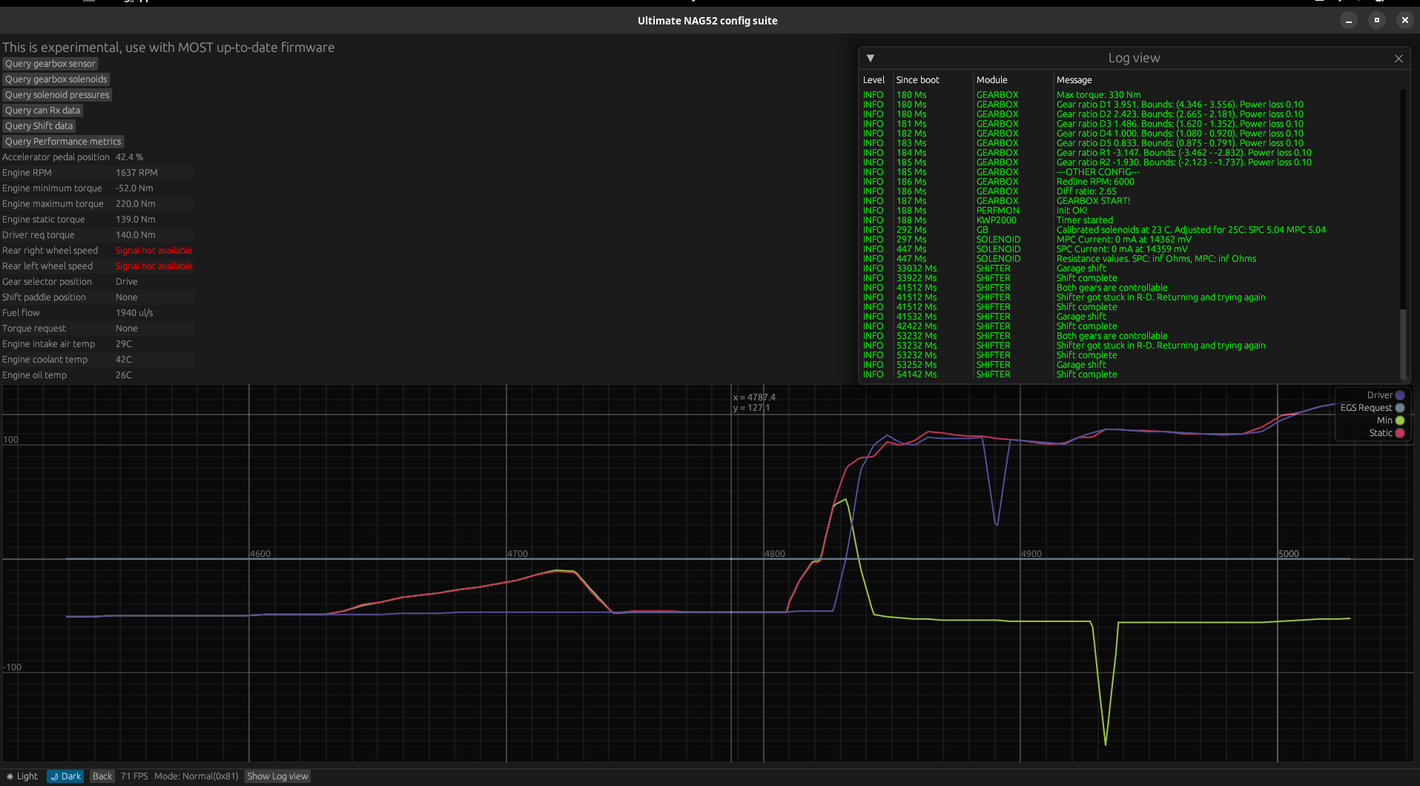Click the Show Log view button
Viewport: 1420px width, 786px height.
pyautogui.click(x=278, y=776)
